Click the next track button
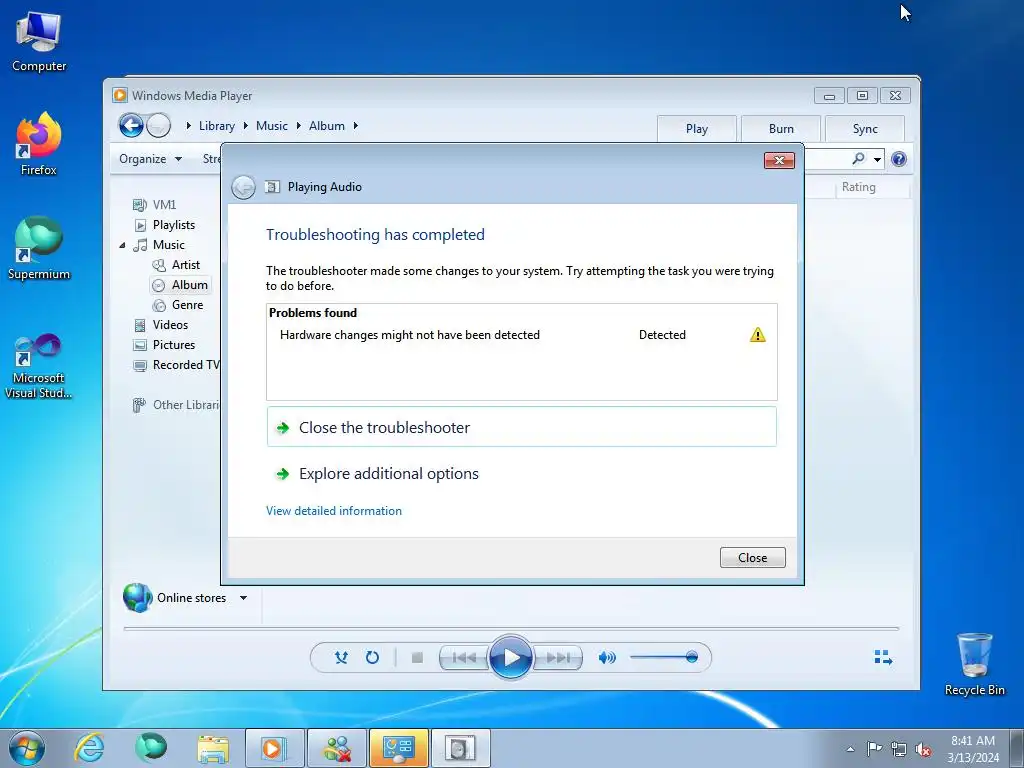This screenshot has width=1024, height=768. [558, 658]
